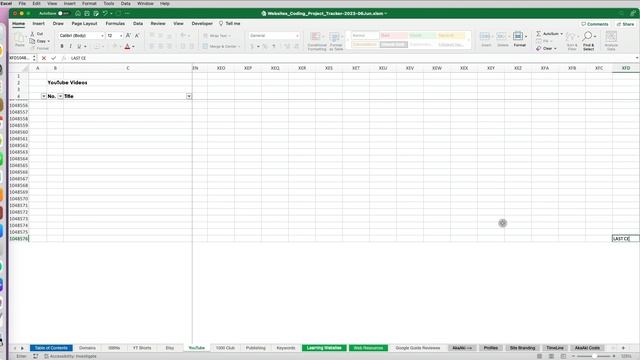Select the XEQ column header
The height and width of the screenshot is (360, 640).
[275, 68]
